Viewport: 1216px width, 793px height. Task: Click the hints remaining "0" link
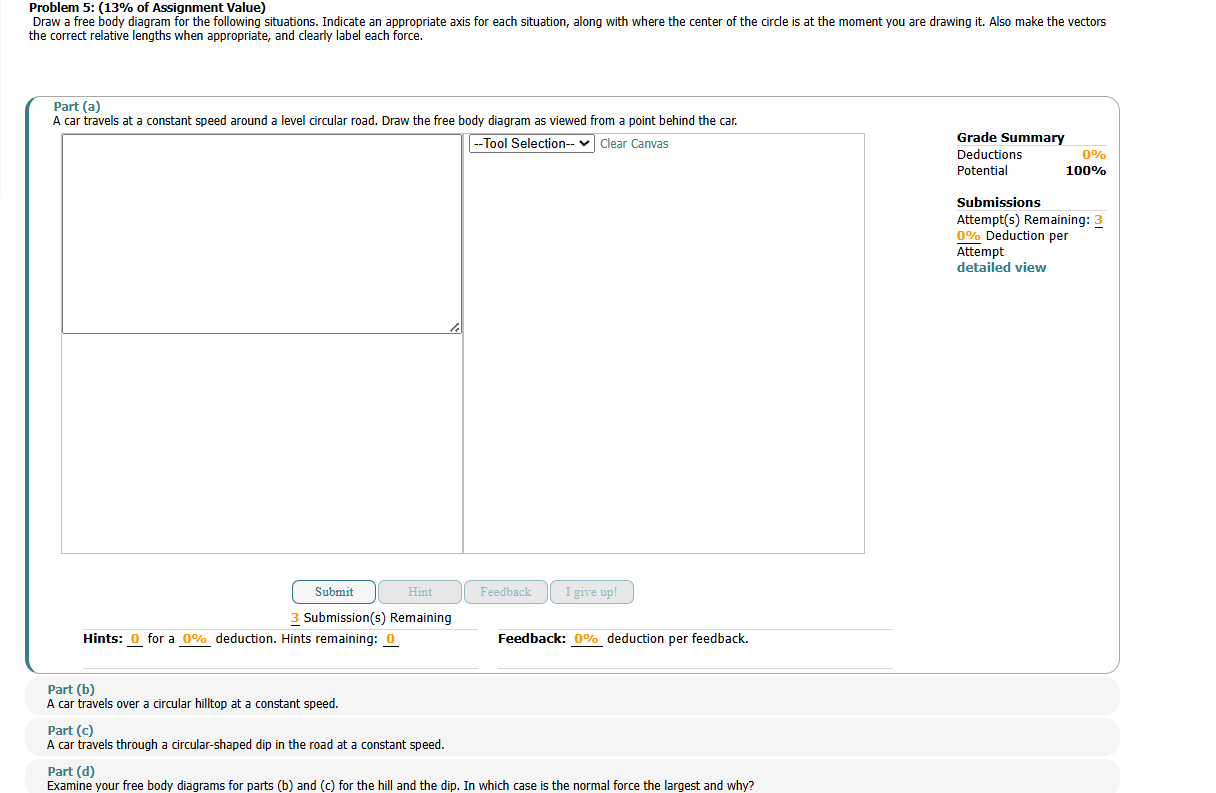point(390,638)
